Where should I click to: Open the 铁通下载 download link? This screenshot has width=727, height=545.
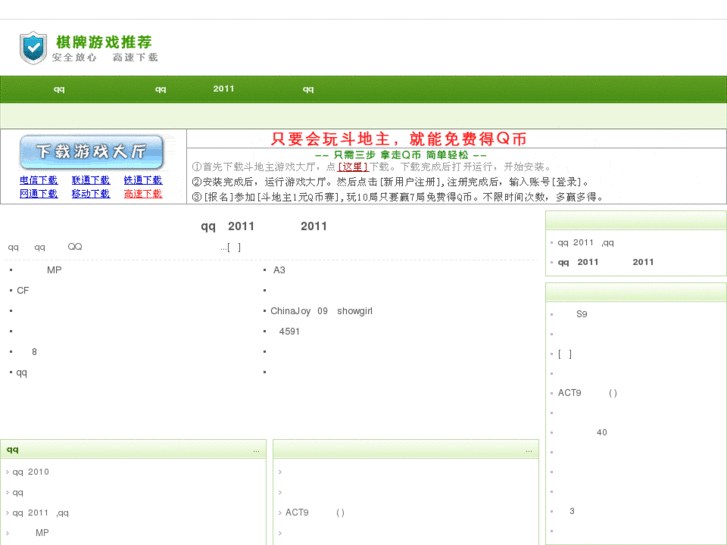pyautogui.click(x=143, y=180)
